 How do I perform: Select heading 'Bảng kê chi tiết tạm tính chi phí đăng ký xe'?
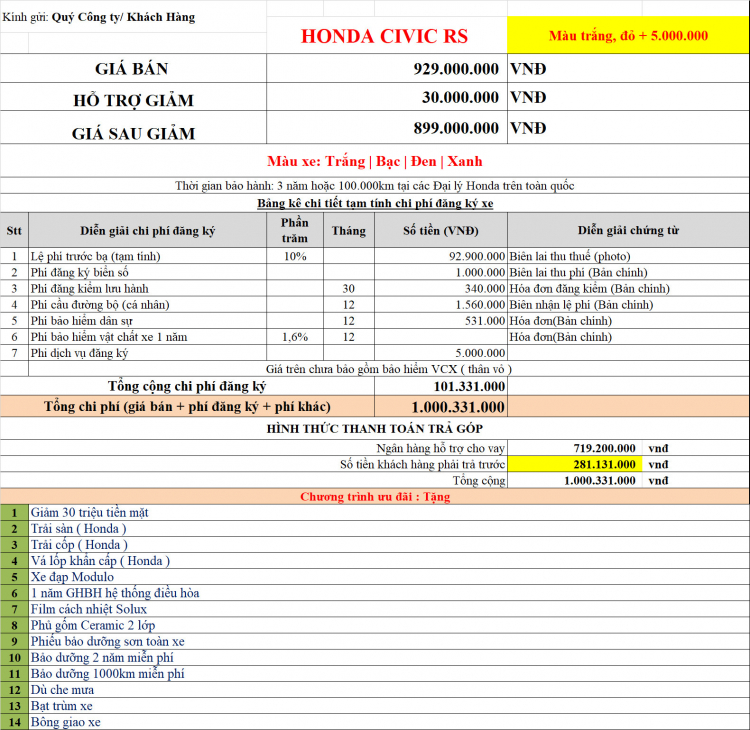click(375, 203)
